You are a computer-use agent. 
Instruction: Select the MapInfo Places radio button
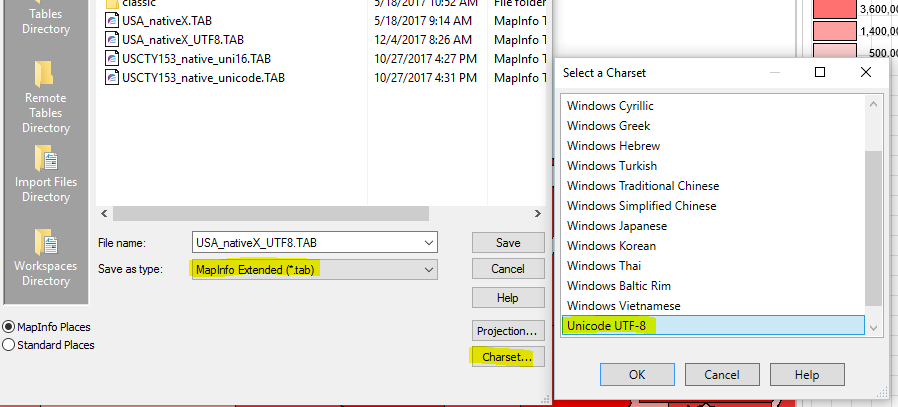pos(9,327)
